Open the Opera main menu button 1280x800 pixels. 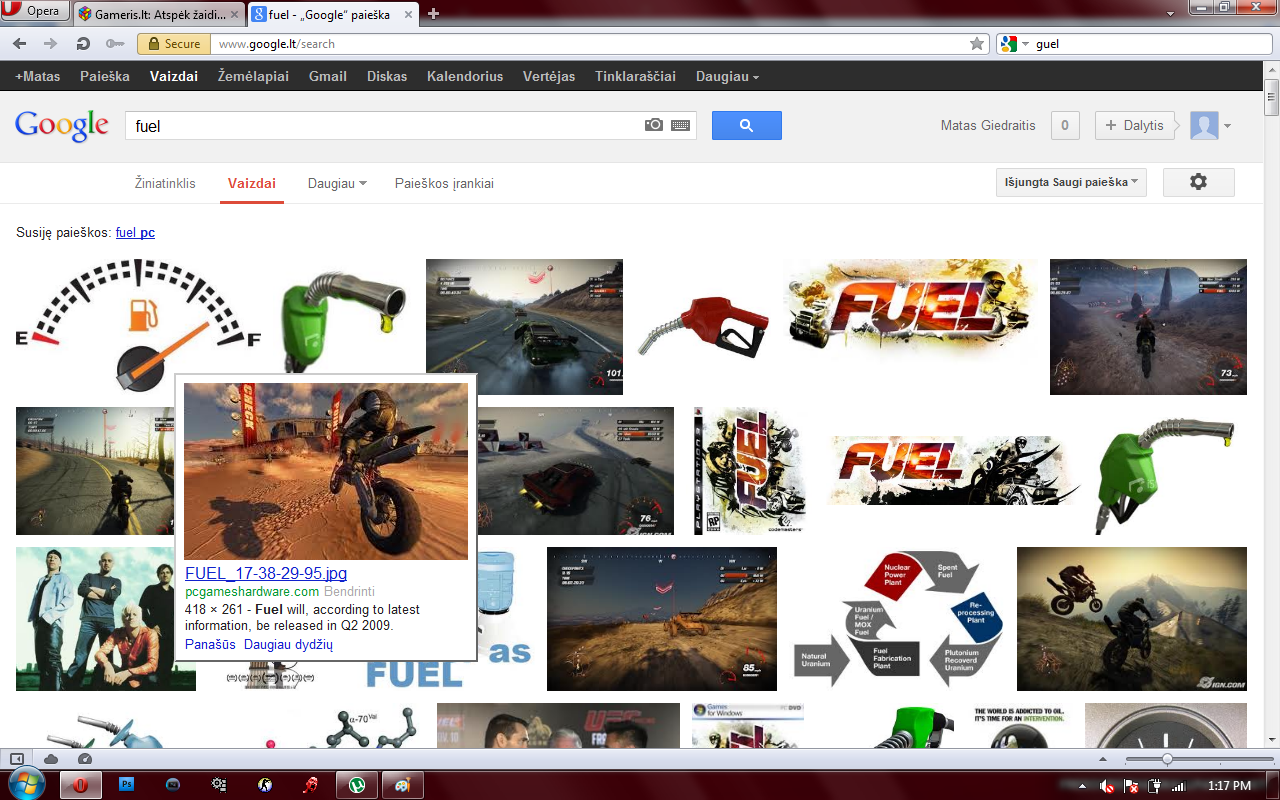point(36,12)
